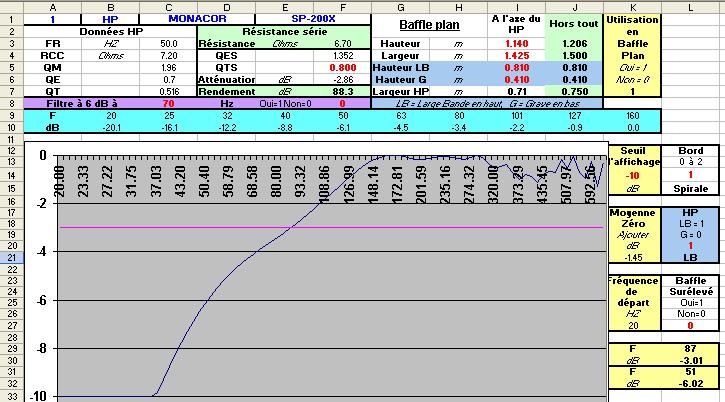The width and height of the screenshot is (725, 402).
Task: Select series resistance value 6.70
Action: [343, 43]
